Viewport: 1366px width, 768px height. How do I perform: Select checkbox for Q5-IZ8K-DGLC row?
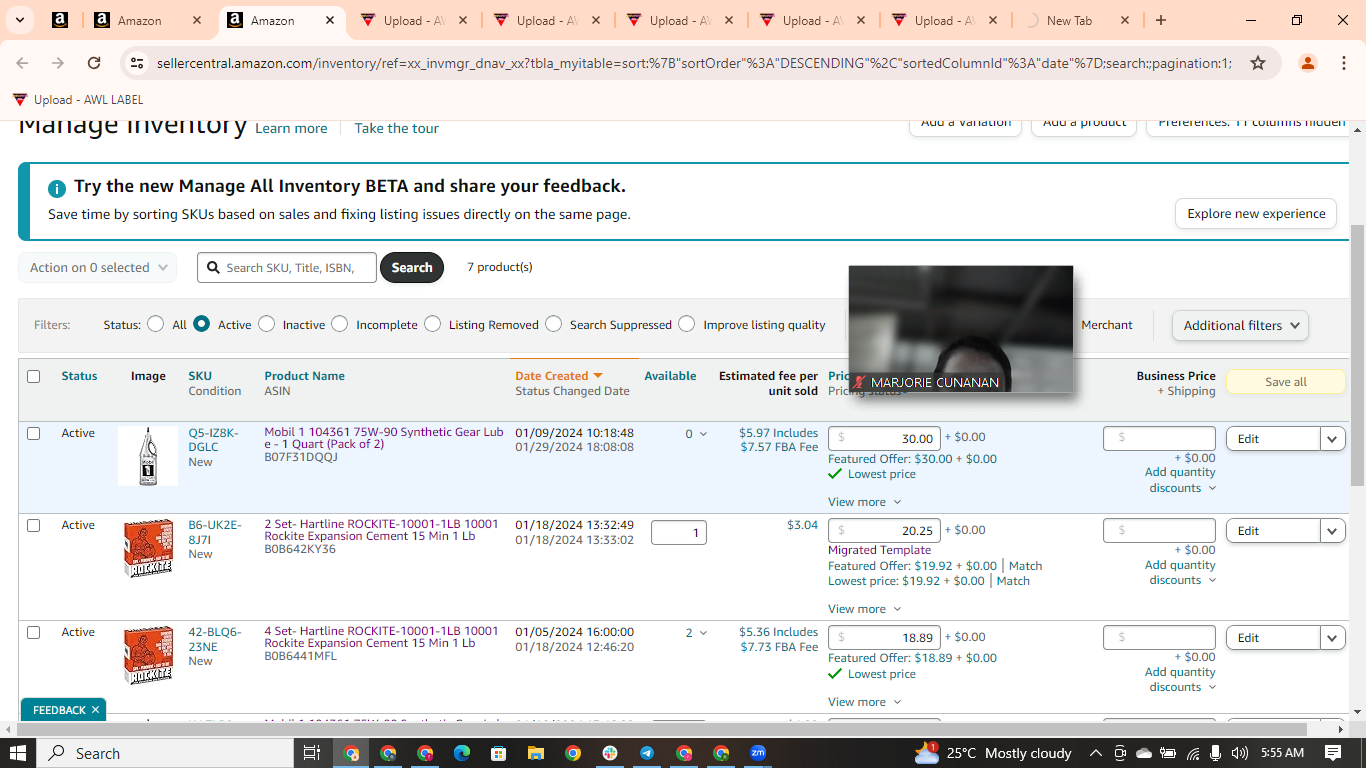pos(33,433)
